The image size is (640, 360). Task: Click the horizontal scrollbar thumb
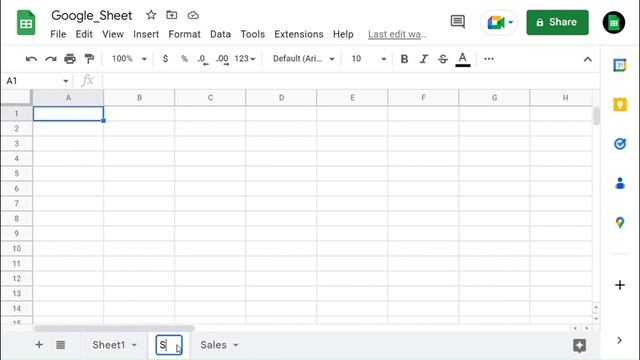click(114, 328)
